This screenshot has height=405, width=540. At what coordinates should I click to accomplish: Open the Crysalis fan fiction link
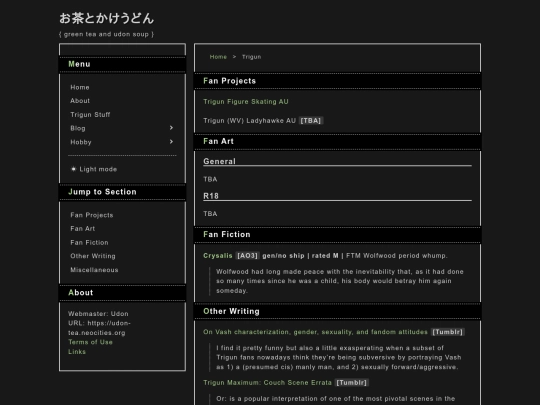[x=218, y=256]
